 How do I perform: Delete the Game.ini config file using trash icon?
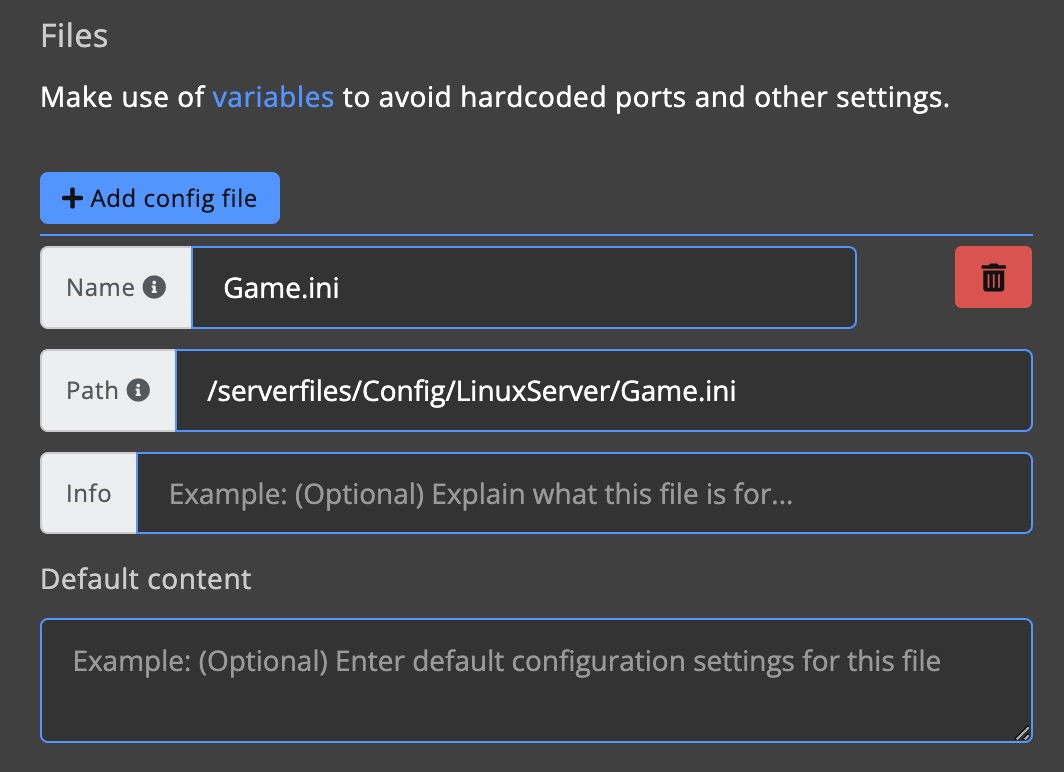click(993, 277)
